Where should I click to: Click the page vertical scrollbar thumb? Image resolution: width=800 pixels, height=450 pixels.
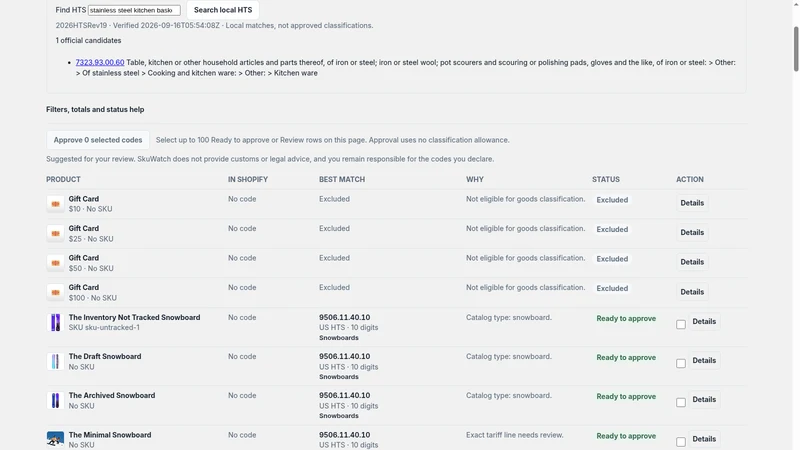coord(795,49)
